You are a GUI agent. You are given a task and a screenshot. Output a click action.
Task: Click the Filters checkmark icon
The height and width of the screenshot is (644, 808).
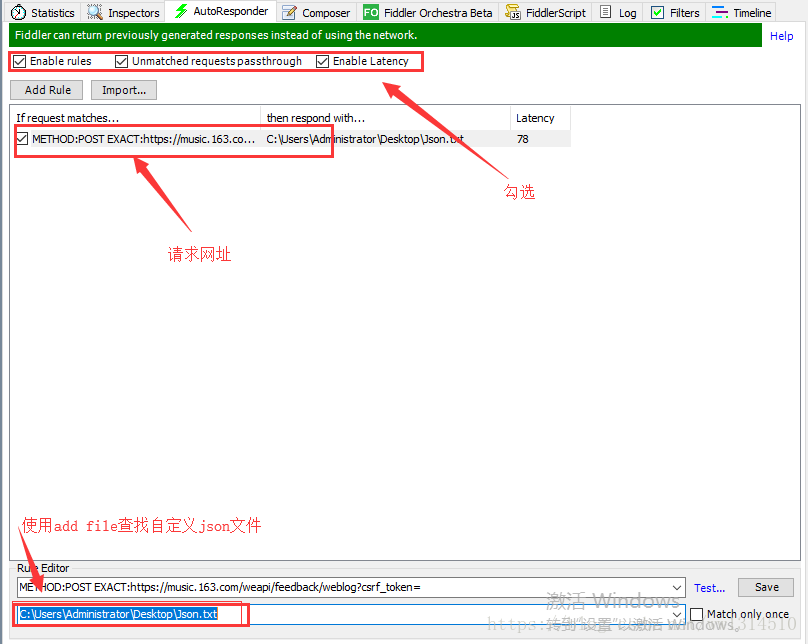click(x=658, y=12)
